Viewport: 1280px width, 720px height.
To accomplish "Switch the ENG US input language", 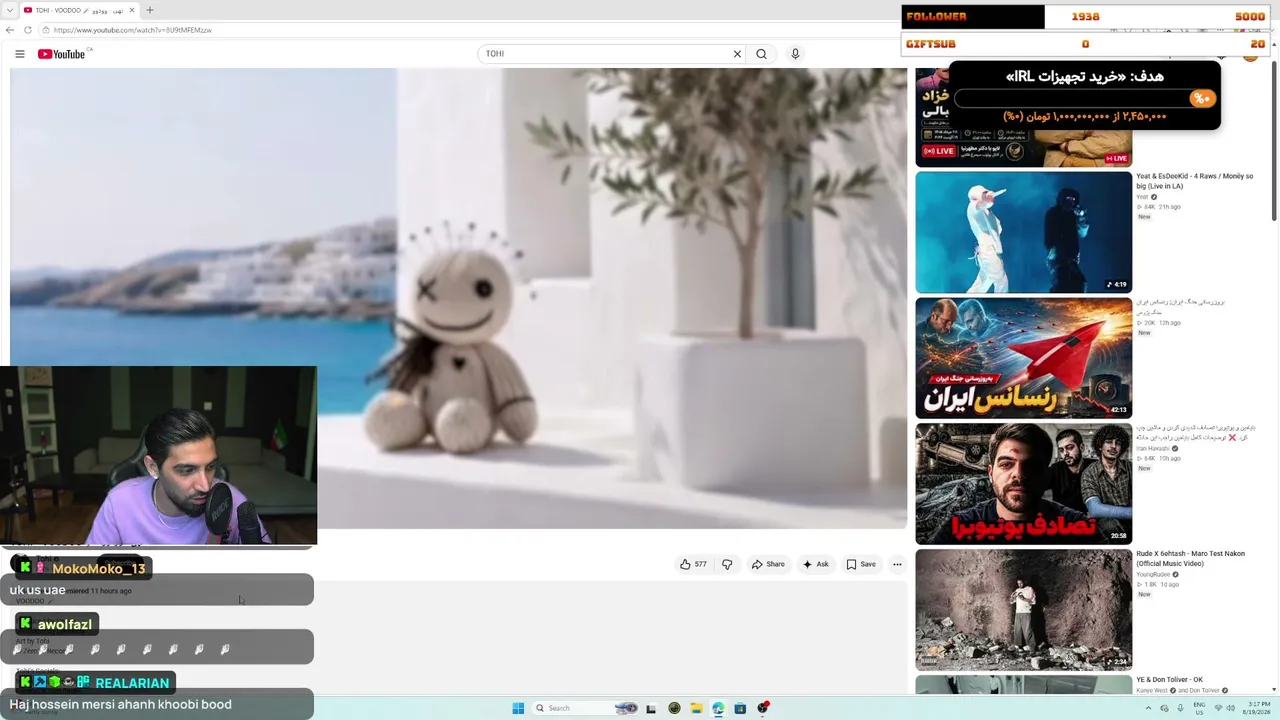I will [1199, 708].
